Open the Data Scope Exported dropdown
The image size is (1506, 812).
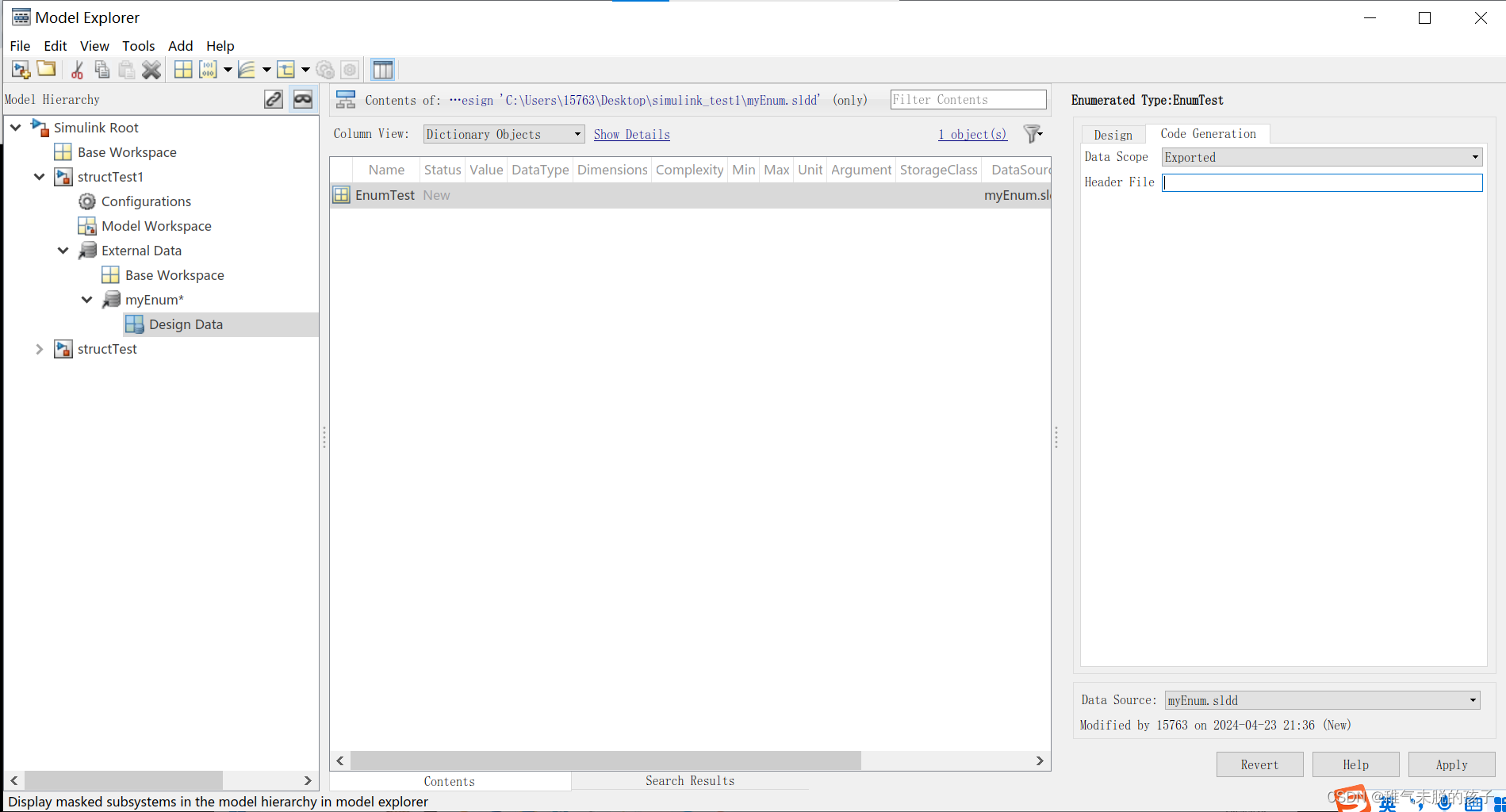point(1322,157)
